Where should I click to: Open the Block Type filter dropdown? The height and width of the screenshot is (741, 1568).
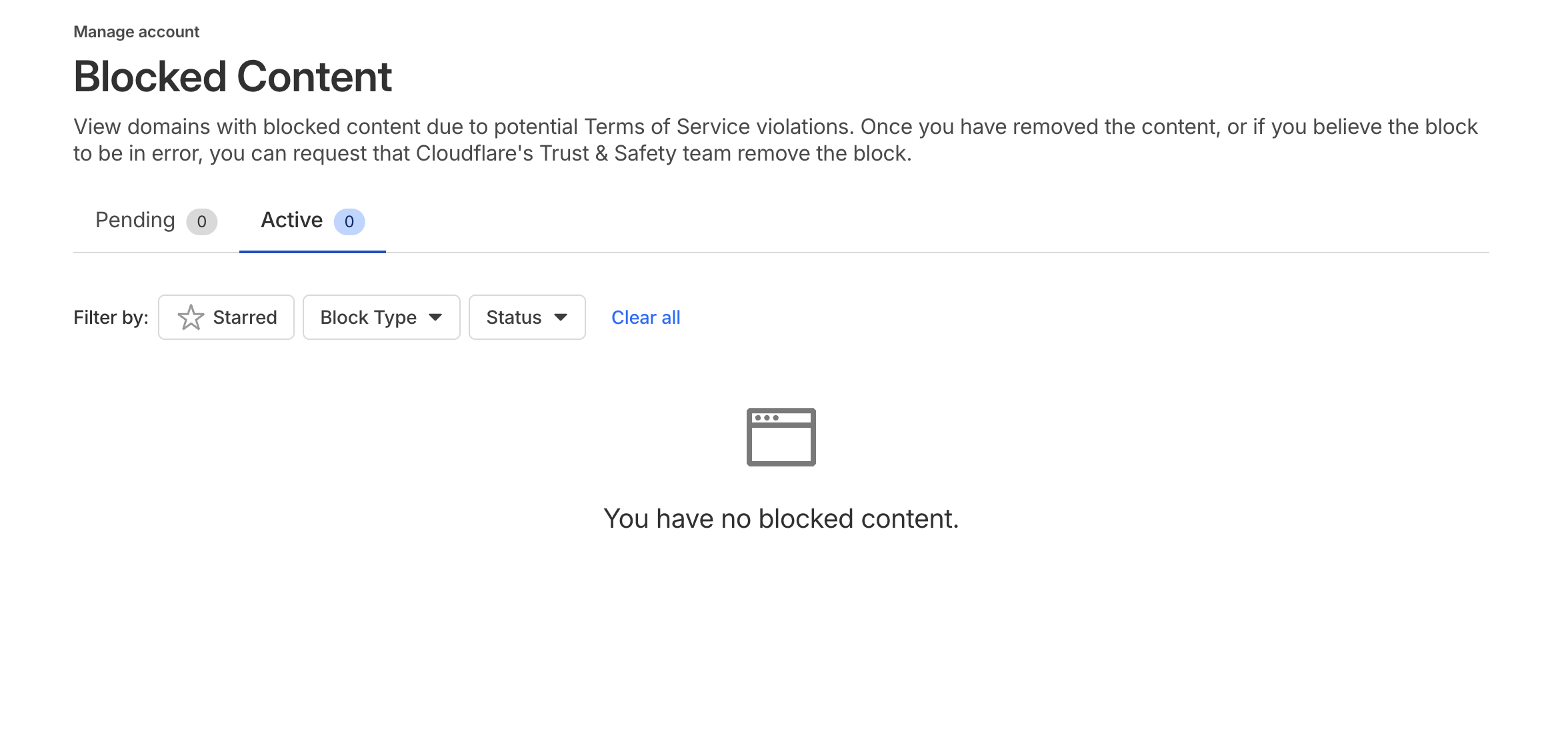pos(381,317)
